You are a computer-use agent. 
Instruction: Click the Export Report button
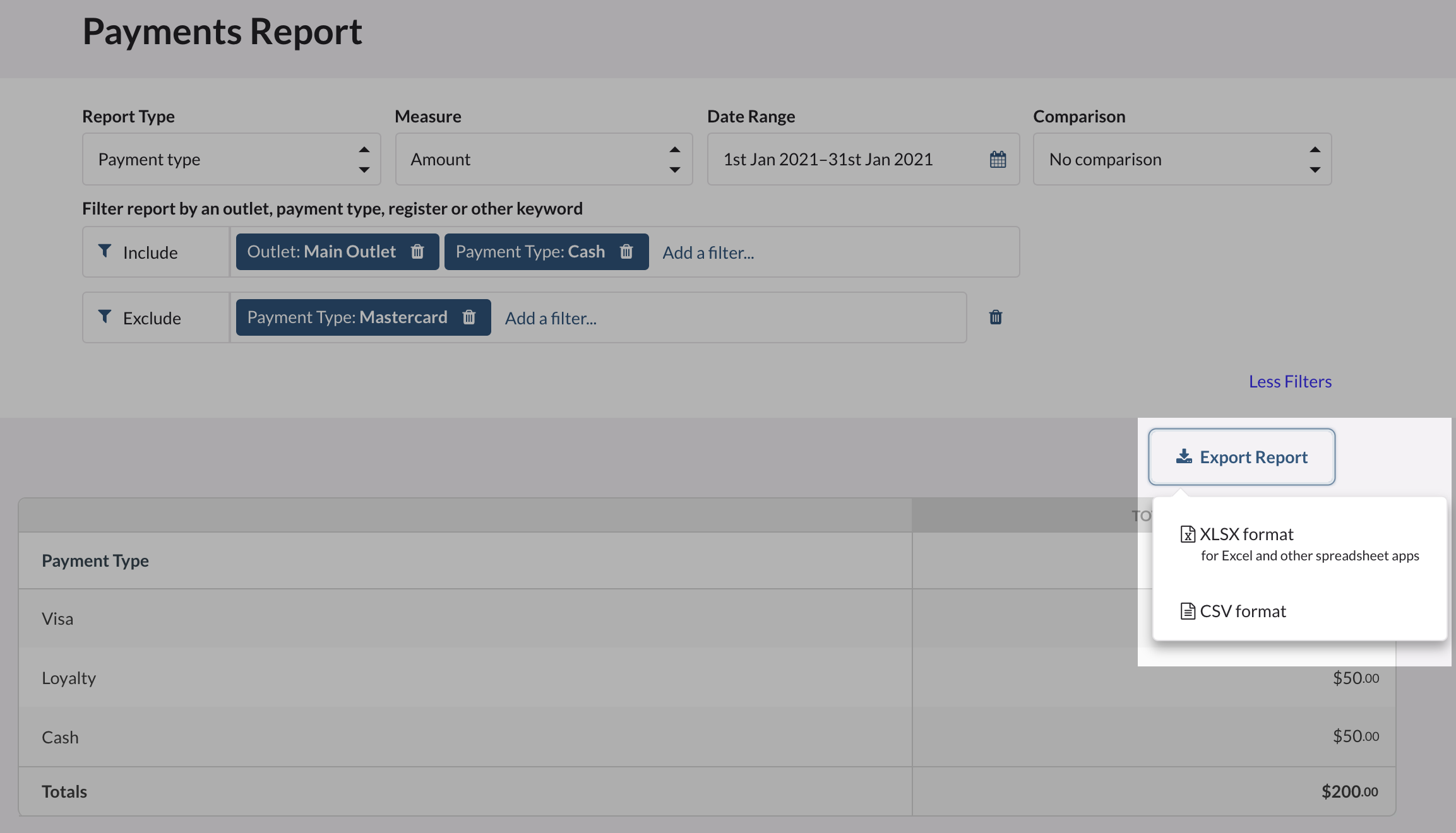[x=1241, y=457]
